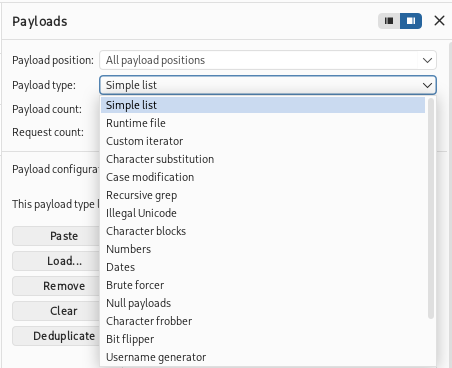
Task: Click the Payload count label
Action: [47, 109]
